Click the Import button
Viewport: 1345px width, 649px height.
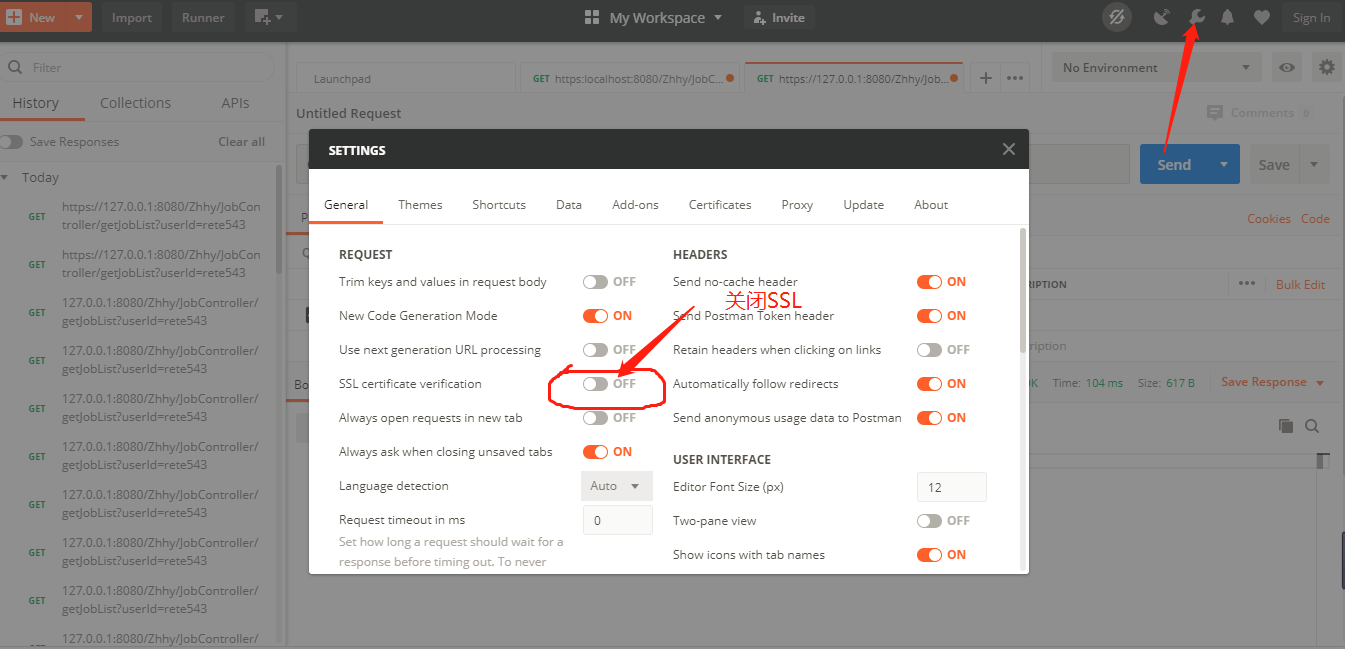pos(132,17)
